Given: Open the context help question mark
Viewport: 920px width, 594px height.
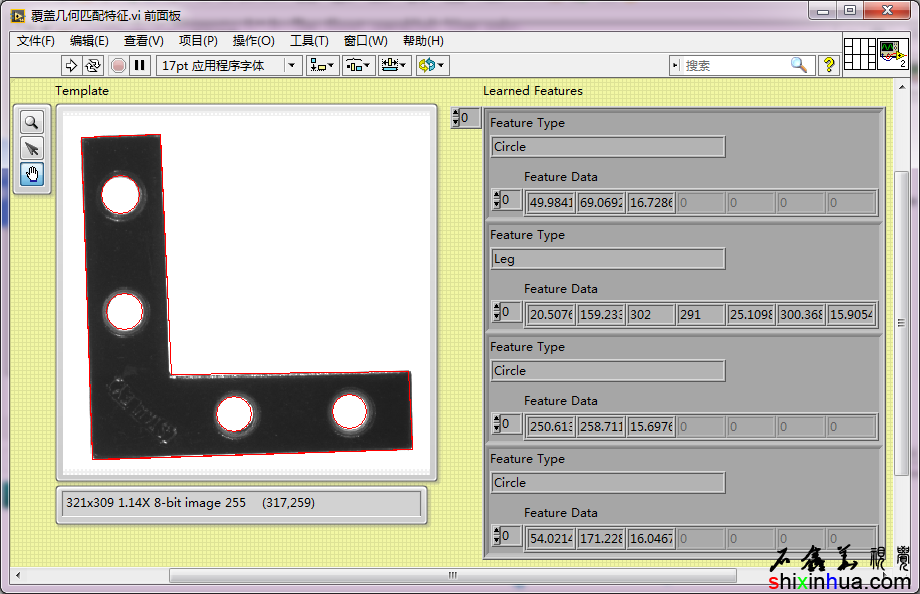Looking at the screenshot, I should pos(829,65).
